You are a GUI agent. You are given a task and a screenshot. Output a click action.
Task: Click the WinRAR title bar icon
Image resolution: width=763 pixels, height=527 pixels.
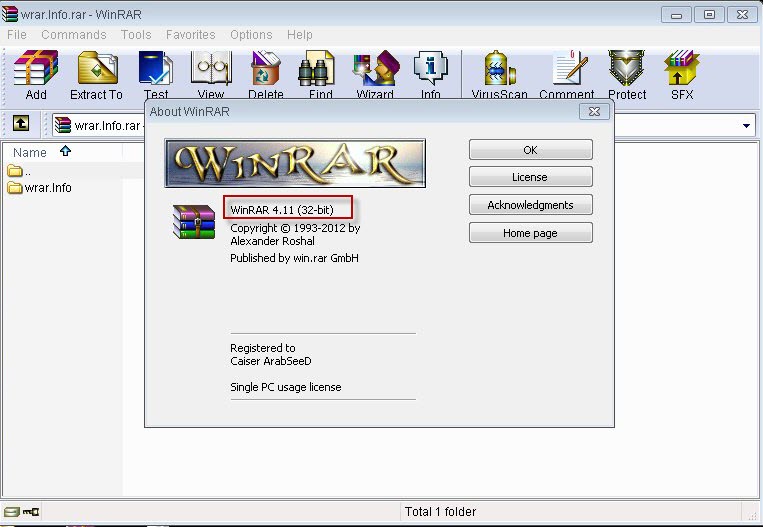10,14
